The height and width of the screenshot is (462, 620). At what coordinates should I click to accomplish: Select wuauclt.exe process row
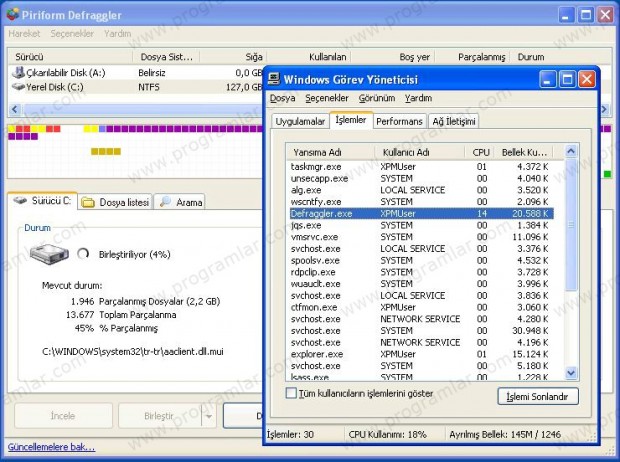[421, 284]
